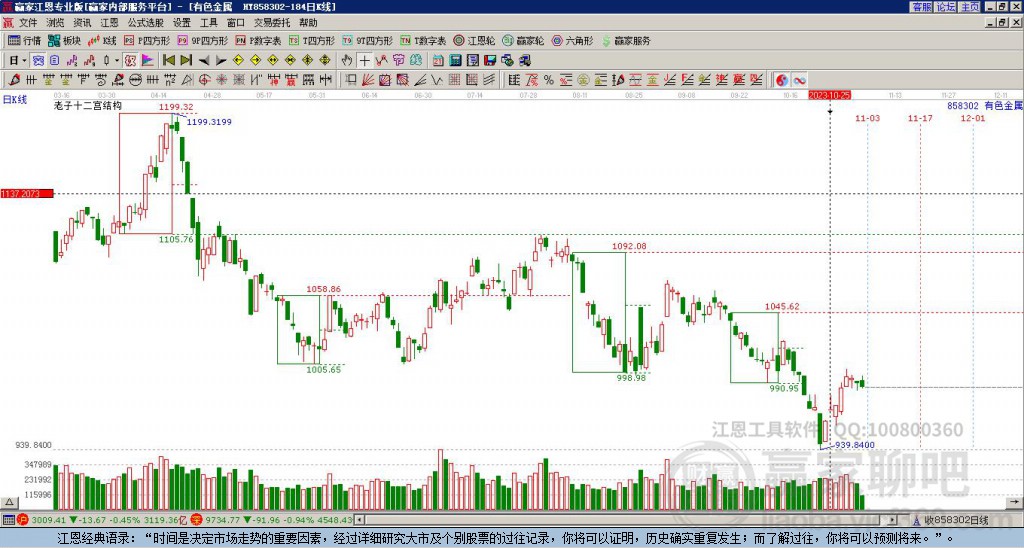Open the calendar icon on toolbar

[x=438, y=61]
